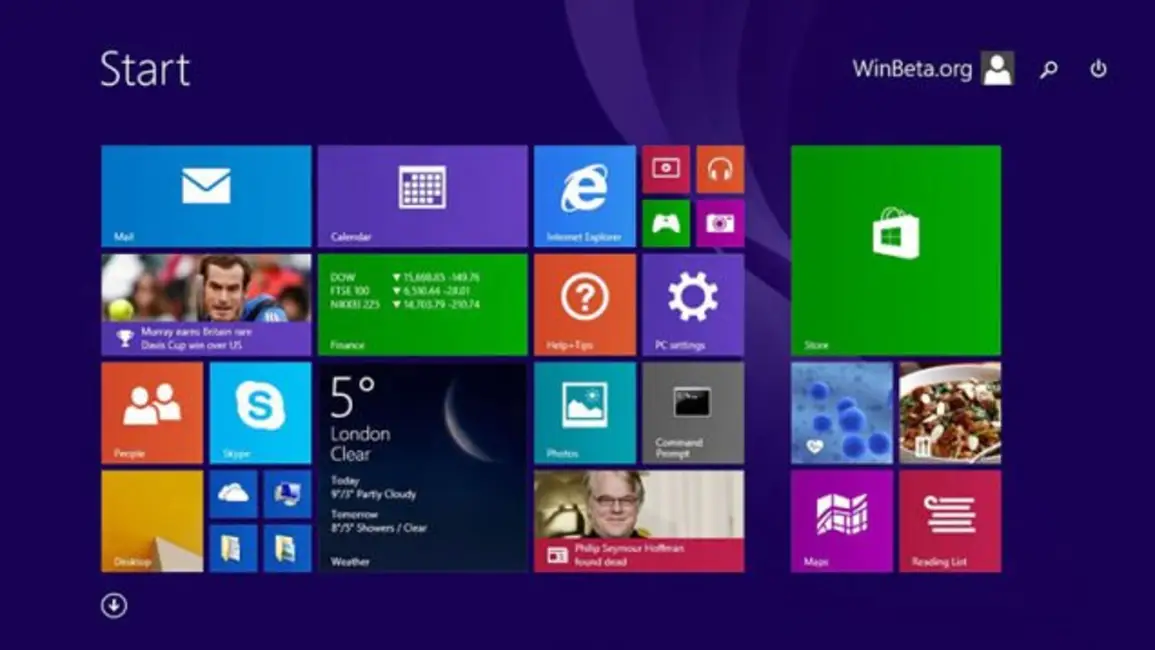The height and width of the screenshot is (650, 1155).
Task: Open the Mail tile
Action: click(x=206, y=196)
